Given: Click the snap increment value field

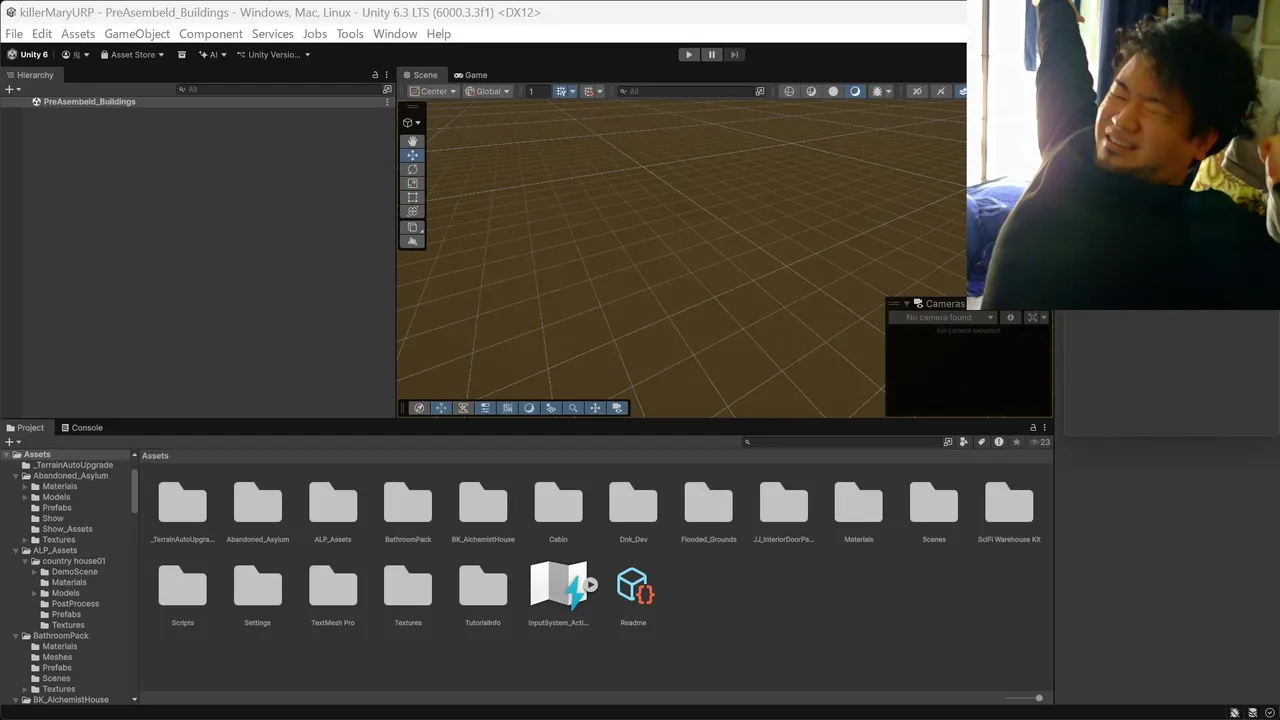Looking at the screenshot, I should pyautogui.click(x=536, y=91).
